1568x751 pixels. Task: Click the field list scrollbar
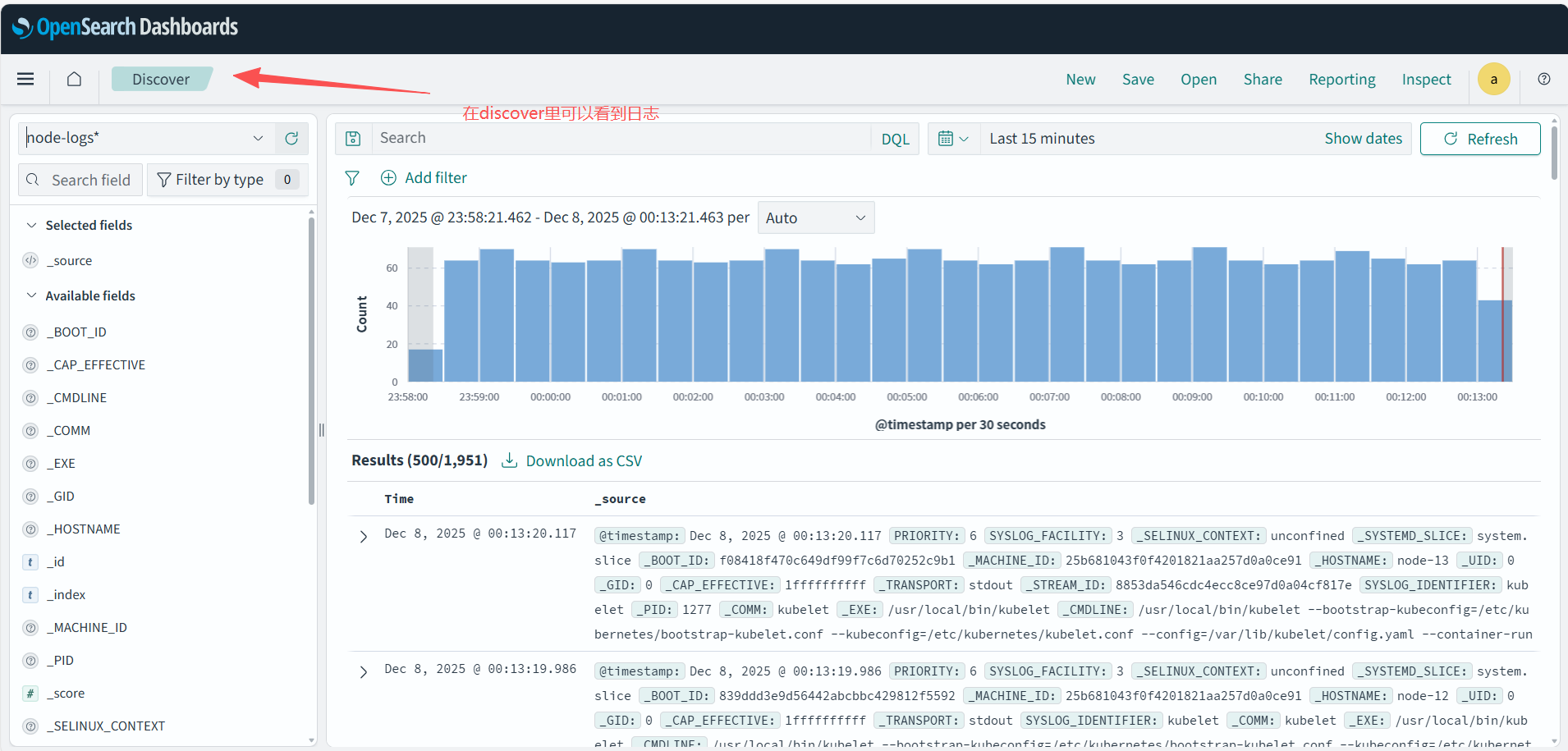tap(311, 361)
